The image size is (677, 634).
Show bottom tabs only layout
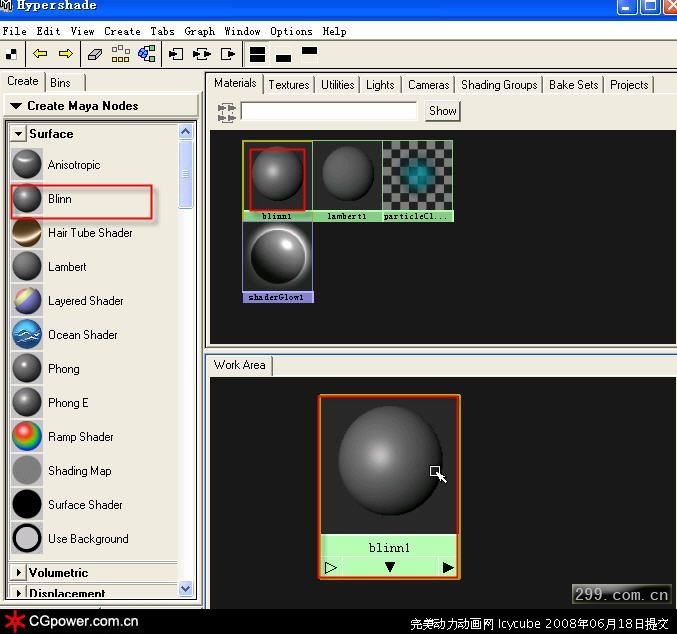tap(283, 53)
